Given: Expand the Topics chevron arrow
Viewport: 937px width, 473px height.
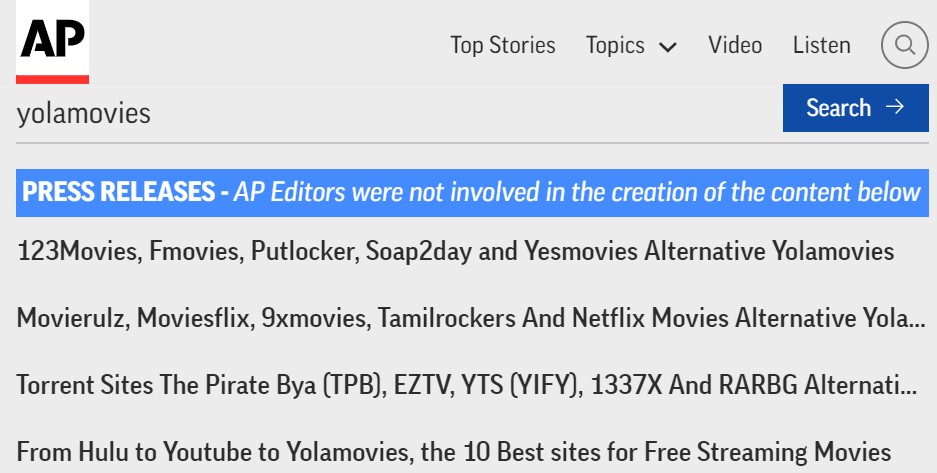Looking at the screenshot, I should point(667,47).
